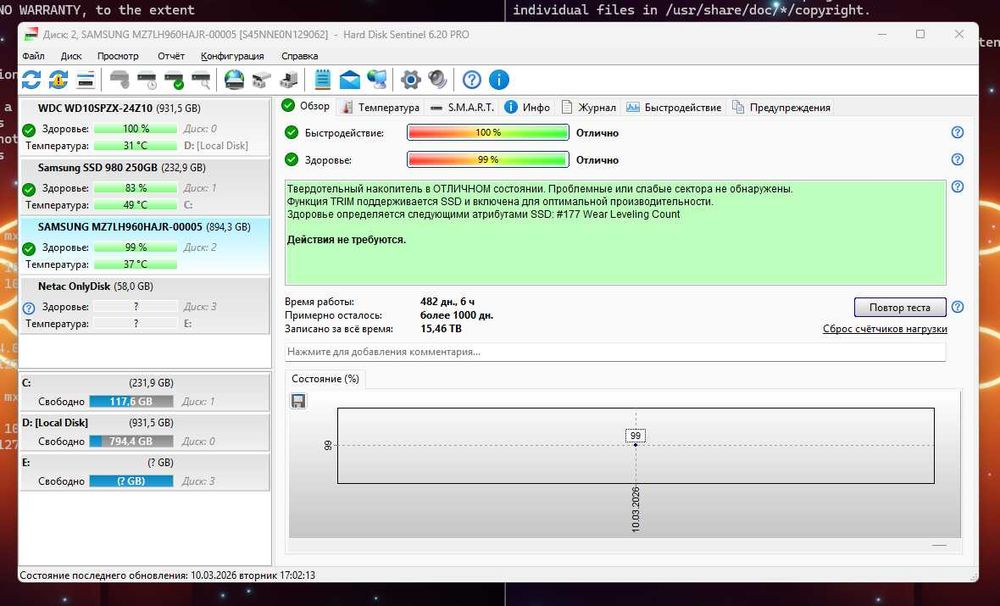Open the Справка menu

pos(299,55)
